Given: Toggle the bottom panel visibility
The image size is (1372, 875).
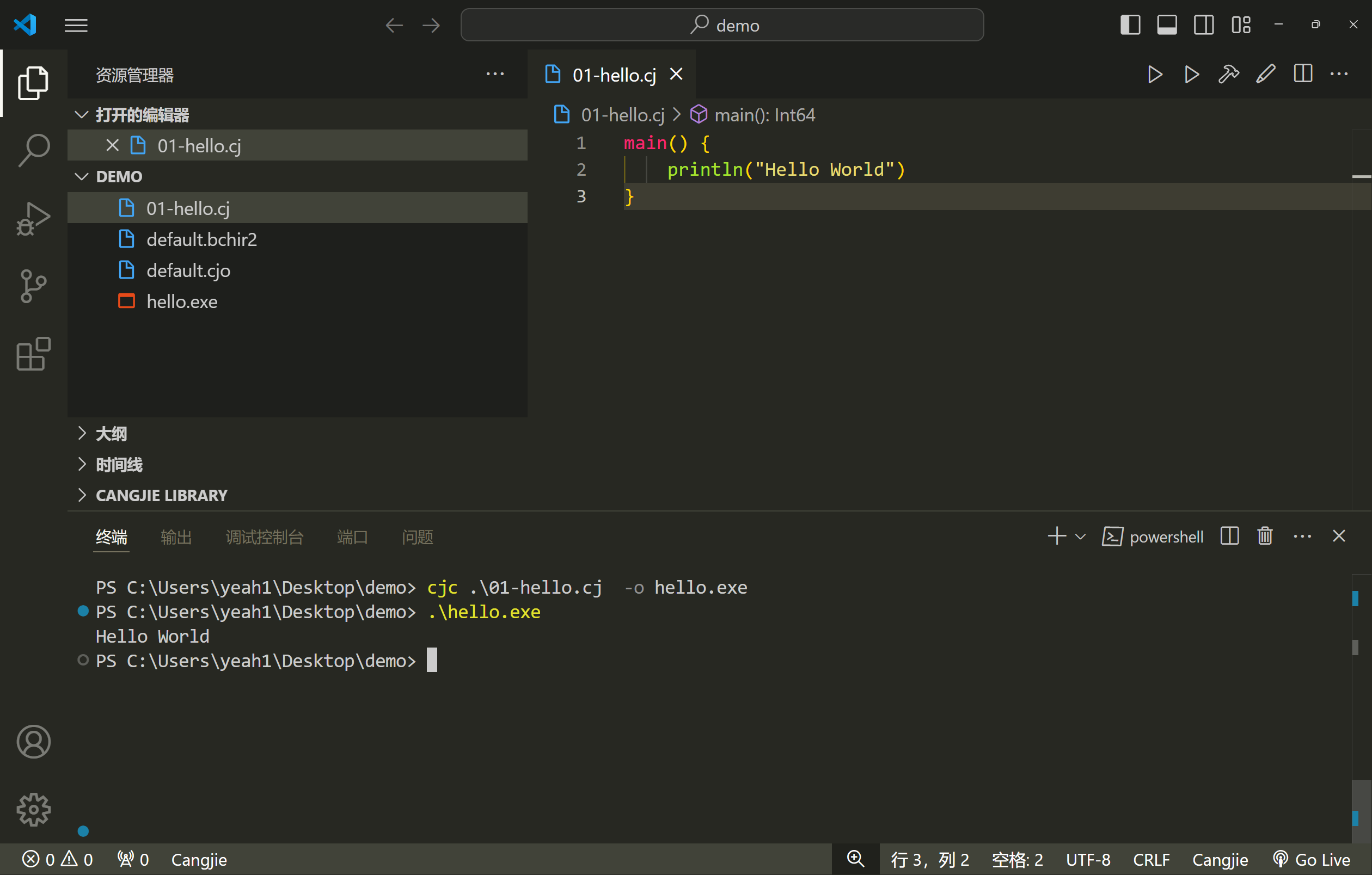Looking at the screenshot, I should click(1166, 25).
